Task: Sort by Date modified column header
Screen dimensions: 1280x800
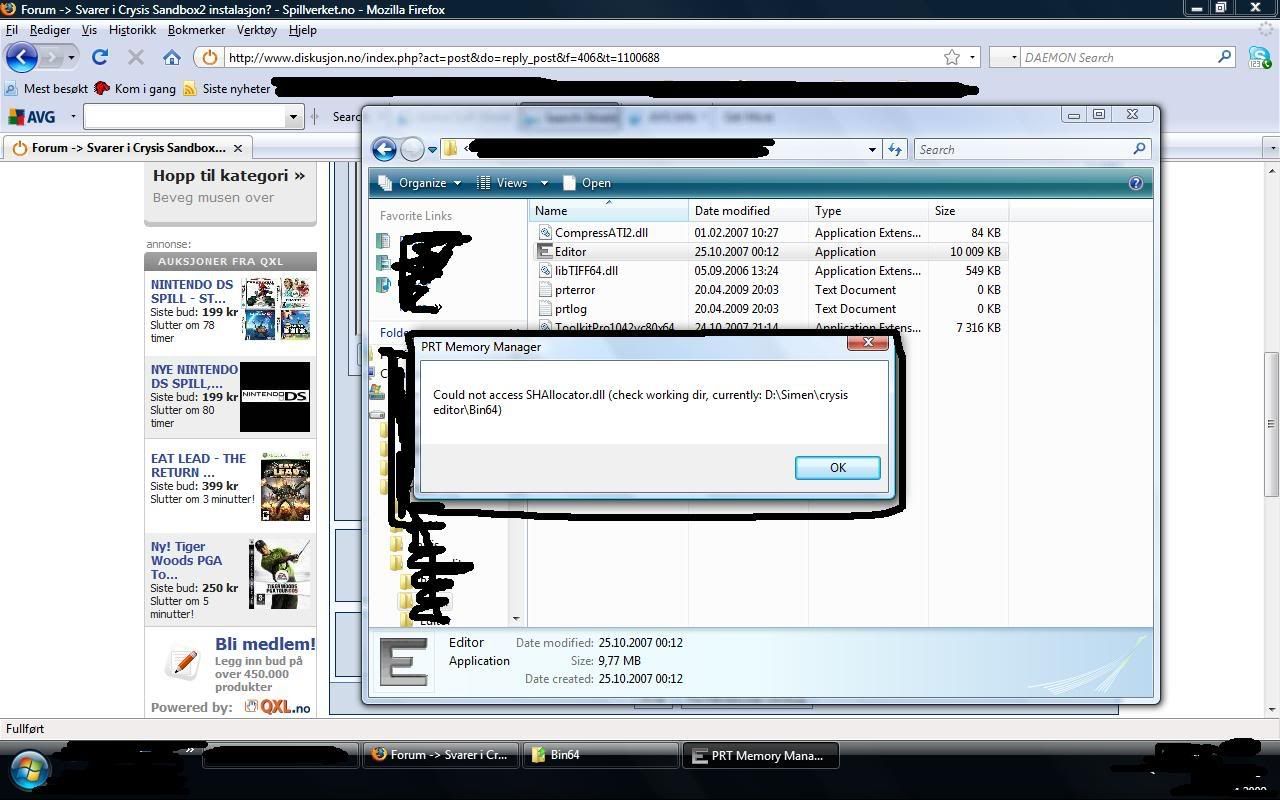Action: click(748, 211)
